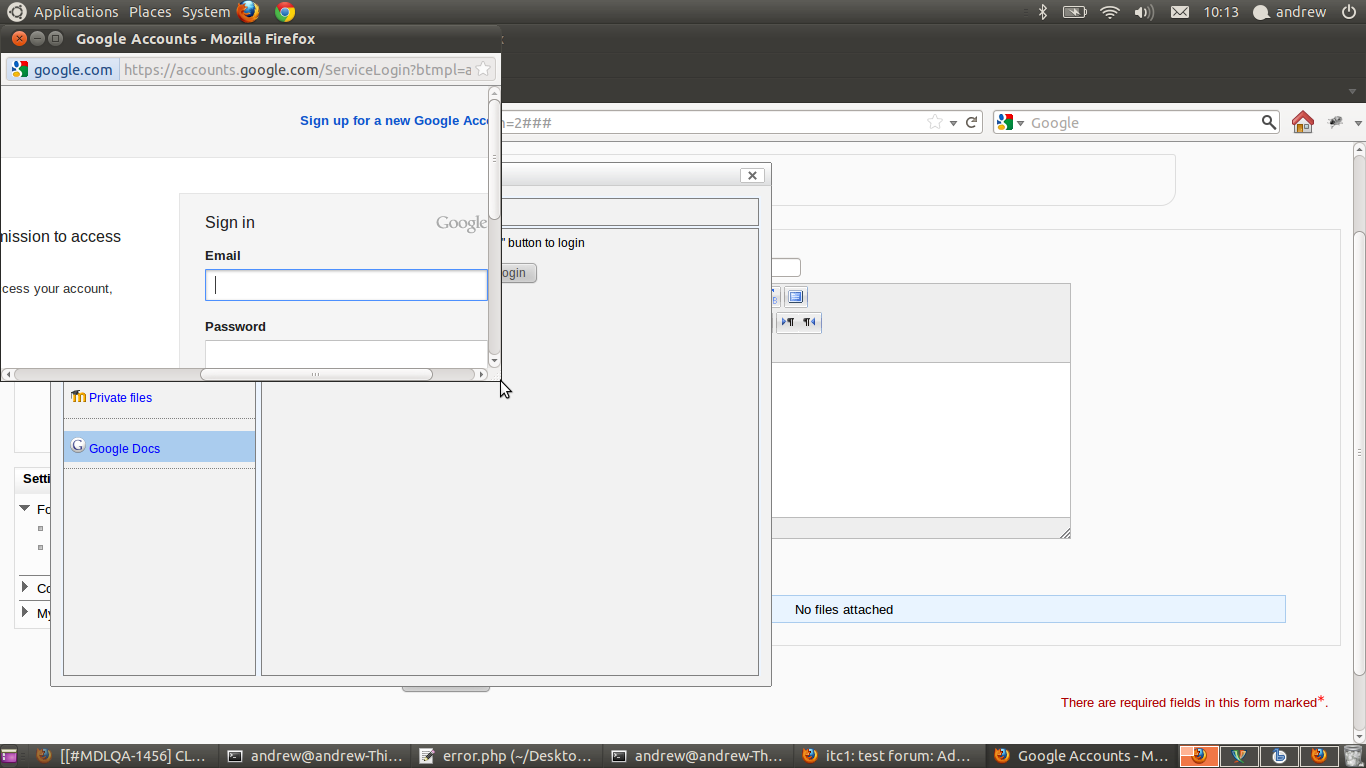This screenshot has height=768, width=1366.
Task: Launch Firefox from the top panel
Action: 248,12
